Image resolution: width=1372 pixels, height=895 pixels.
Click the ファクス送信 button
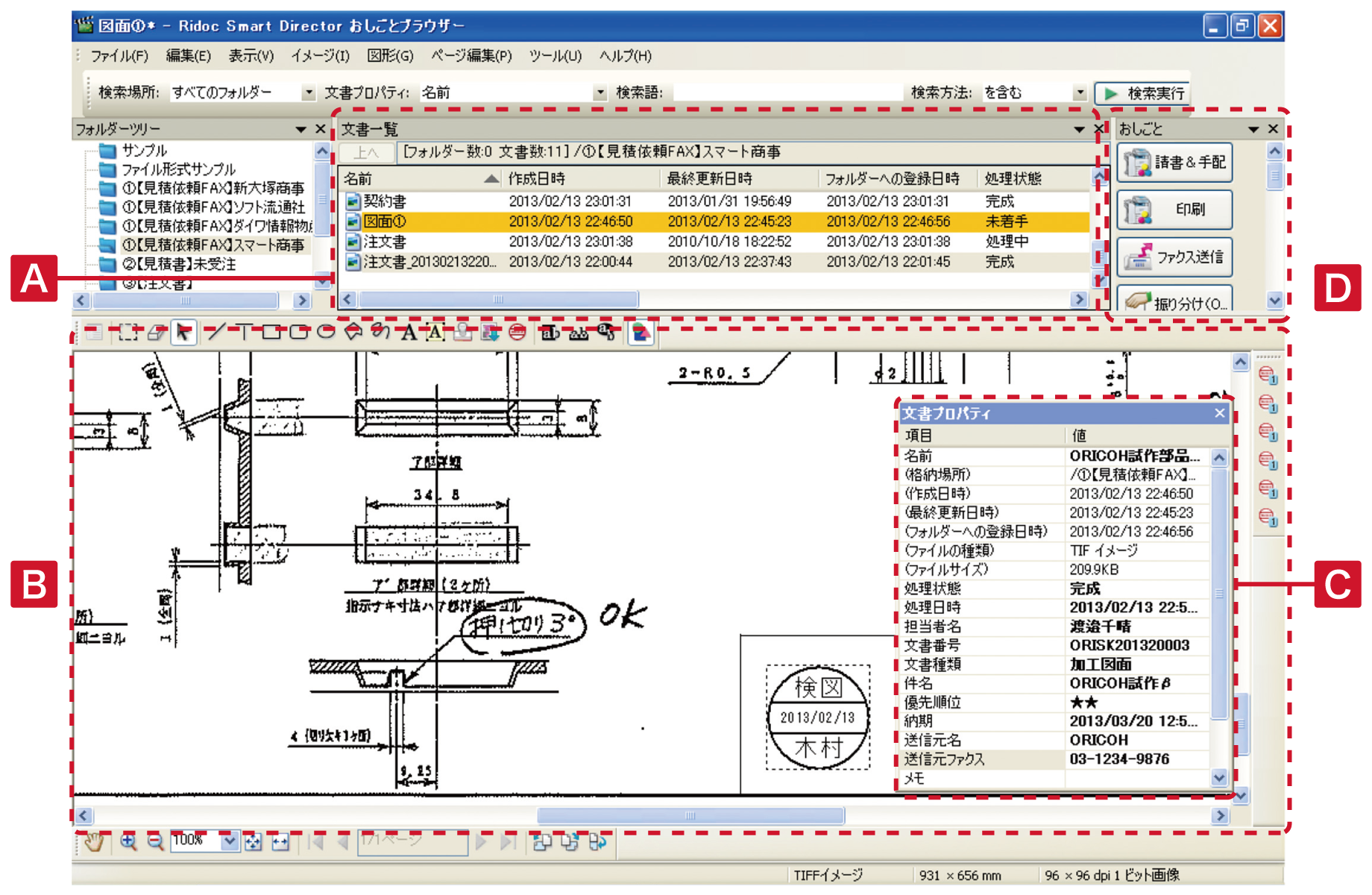1174,257
